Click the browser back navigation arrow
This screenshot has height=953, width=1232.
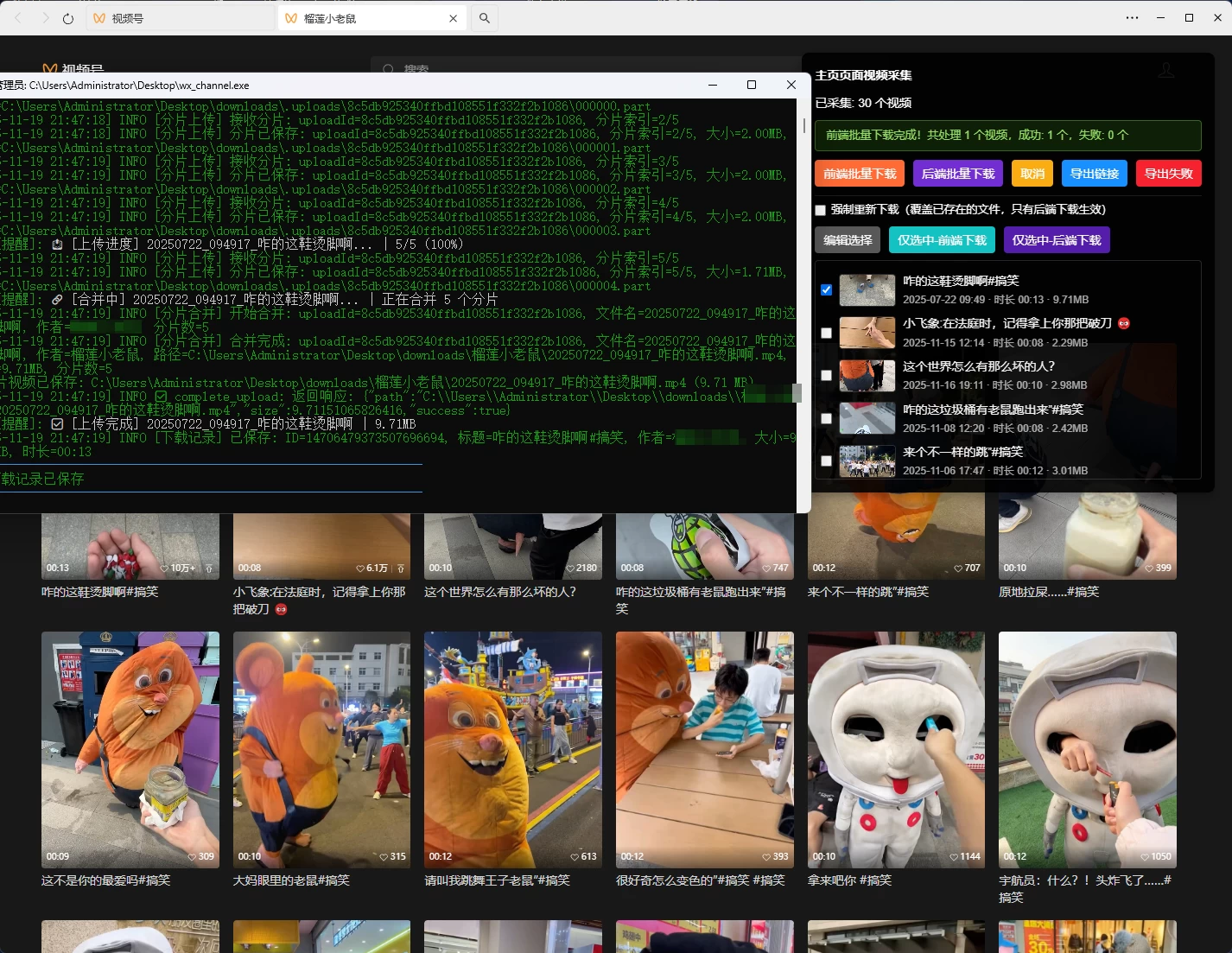point(17,18)
